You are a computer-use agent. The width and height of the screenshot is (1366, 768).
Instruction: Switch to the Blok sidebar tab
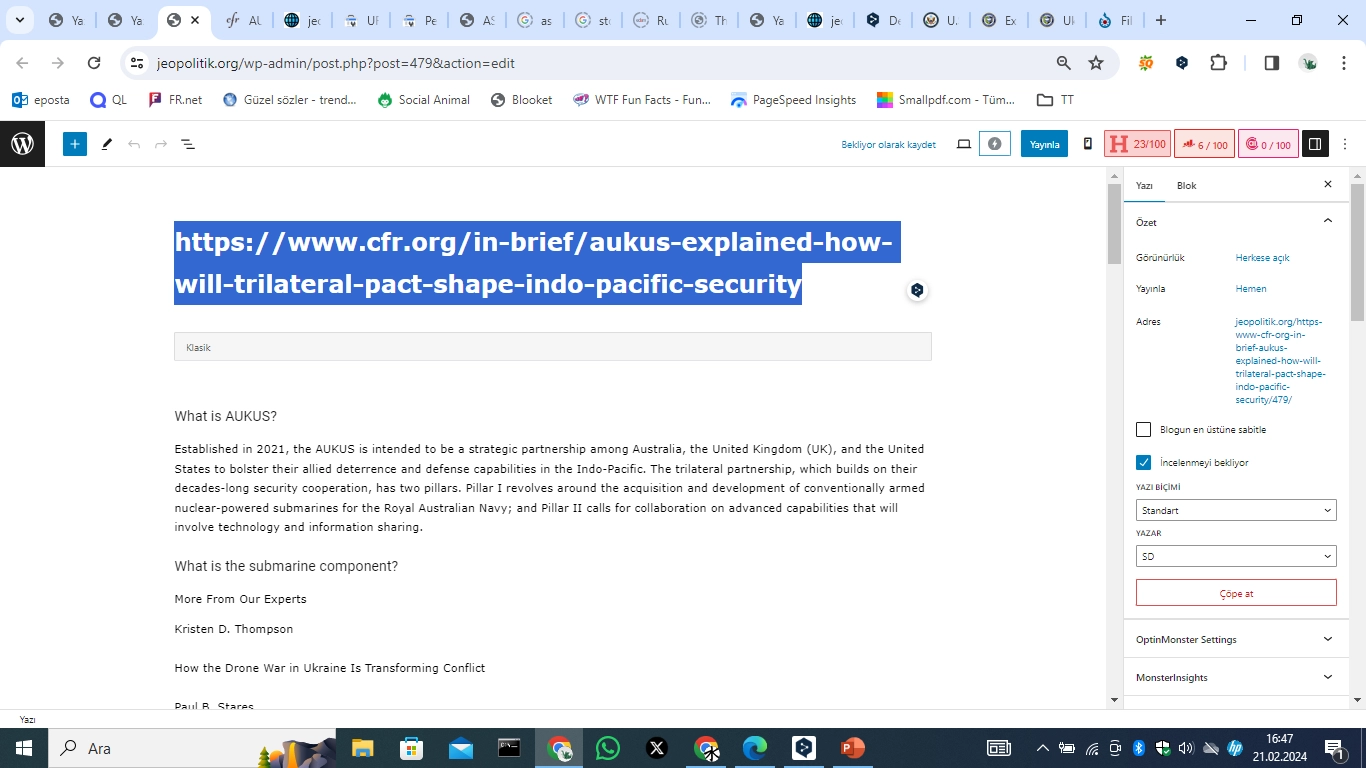click(1186, 185)
